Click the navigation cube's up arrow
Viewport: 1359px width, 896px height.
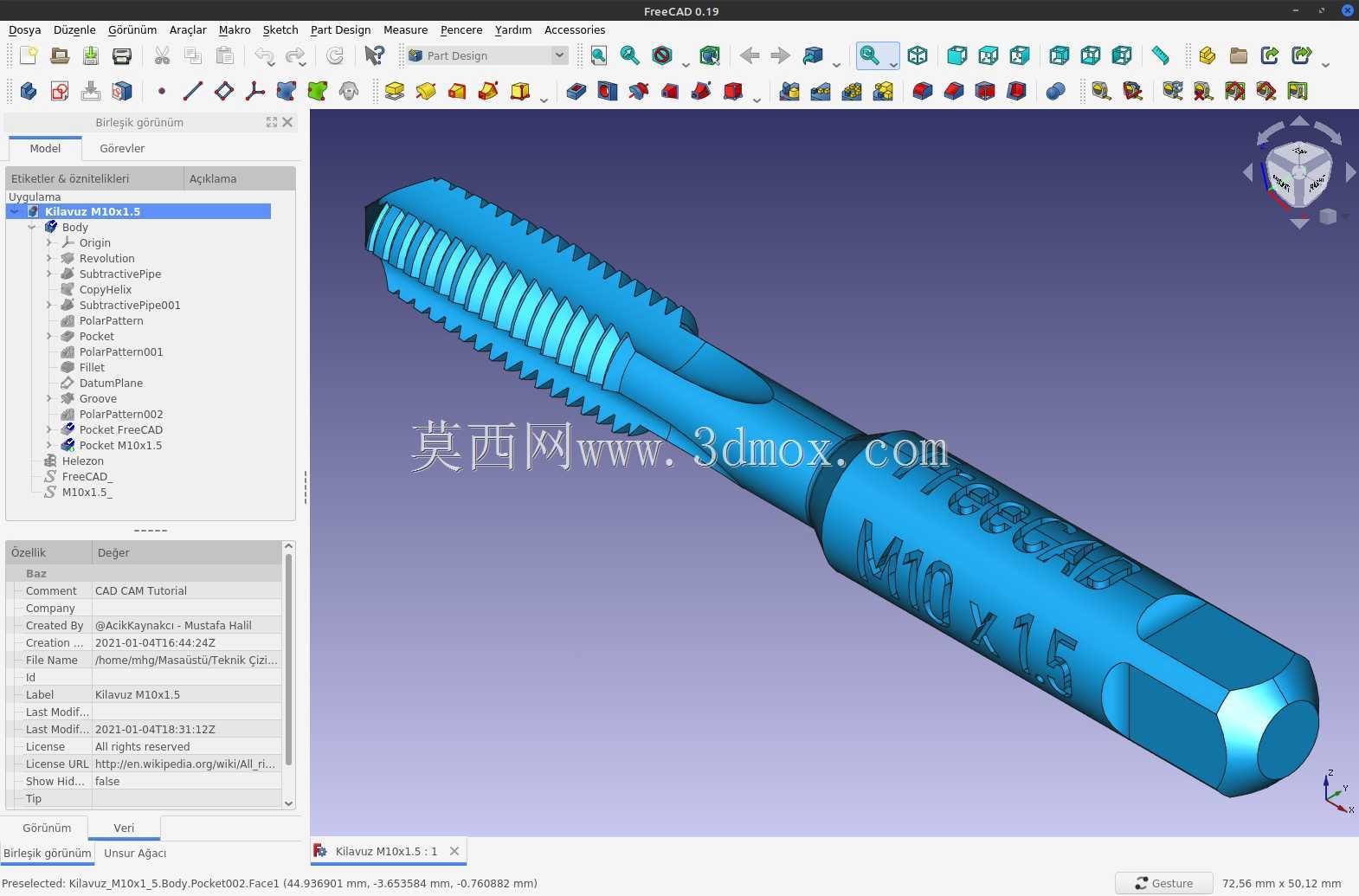coord(1299,121)
